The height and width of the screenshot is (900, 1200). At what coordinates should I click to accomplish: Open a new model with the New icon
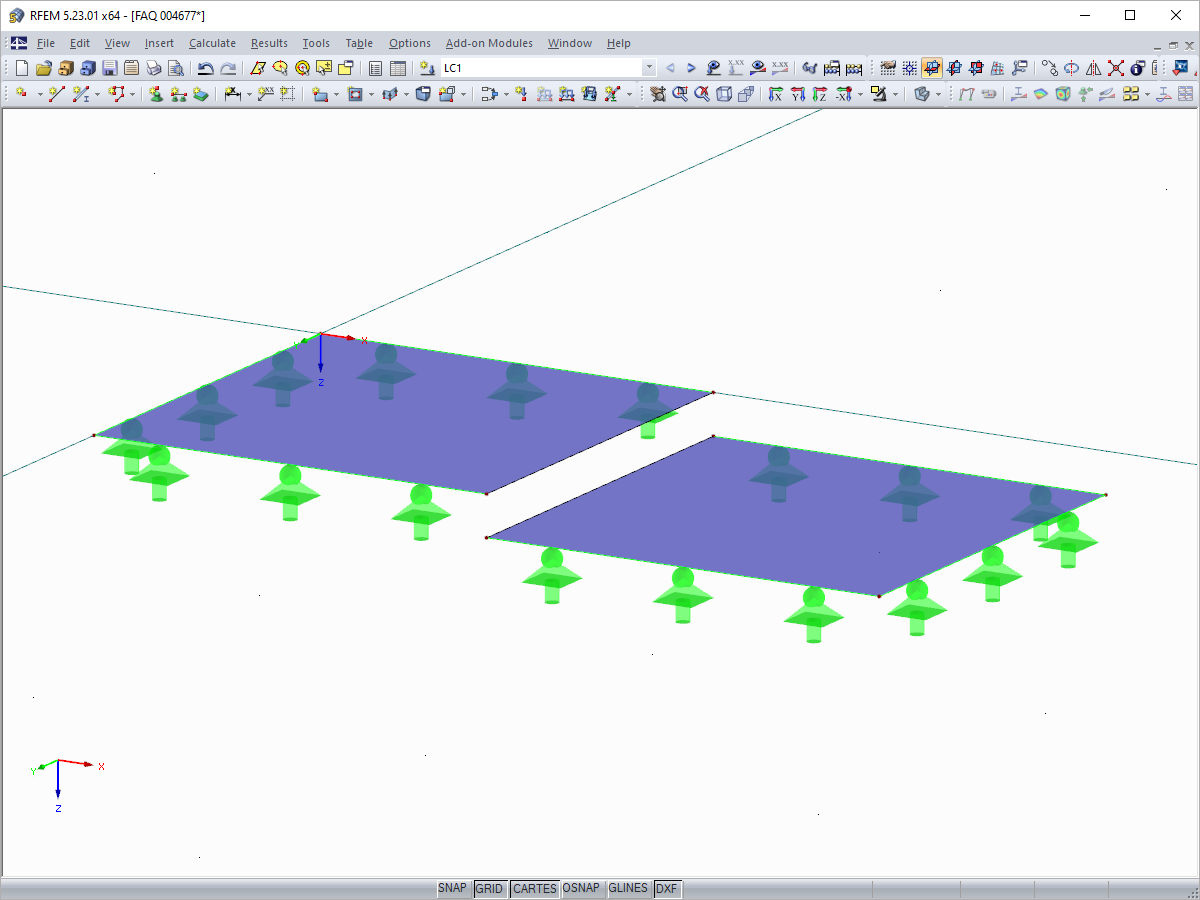point(21,68)
